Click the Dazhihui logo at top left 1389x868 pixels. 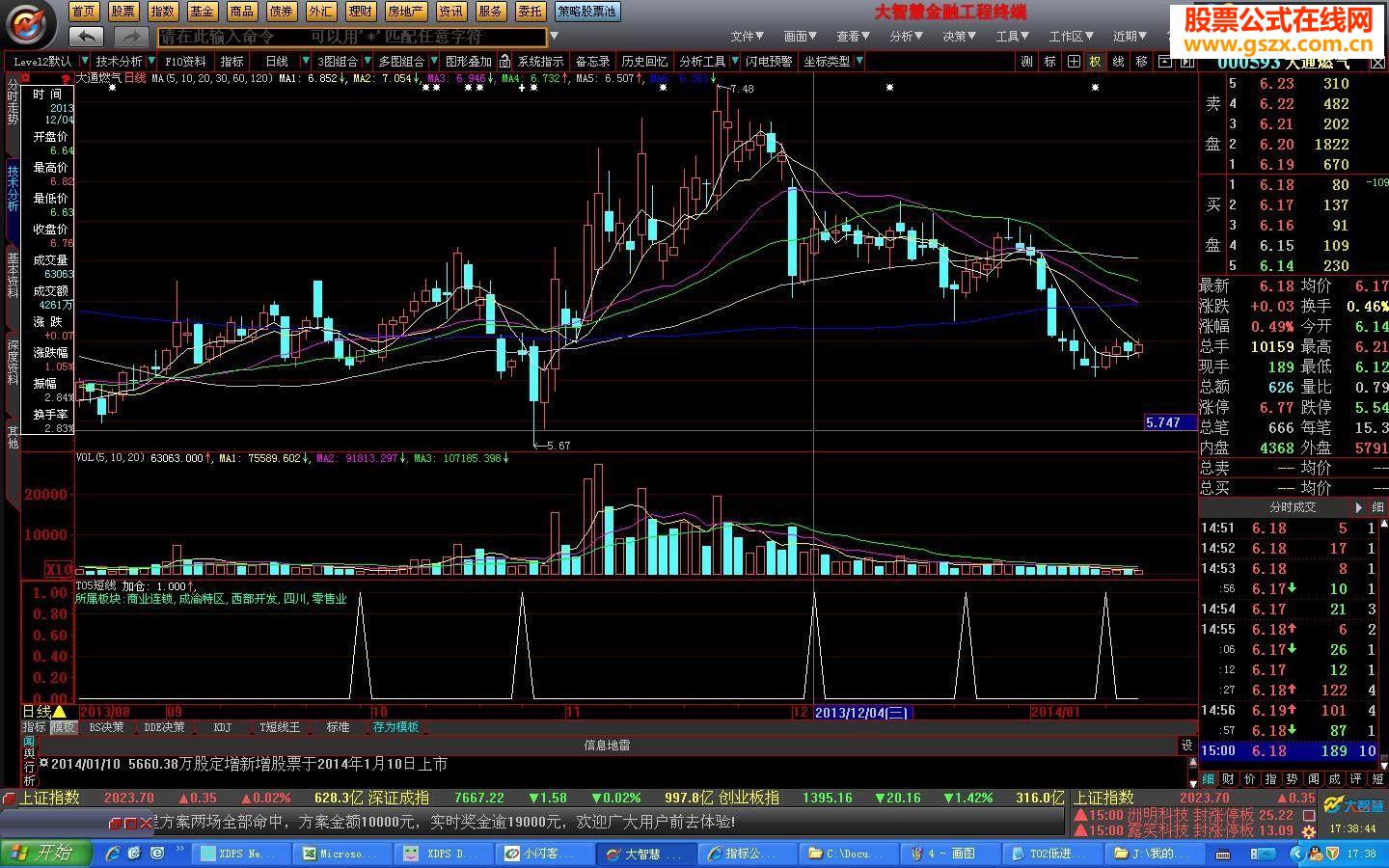click(x=32, y=24)
